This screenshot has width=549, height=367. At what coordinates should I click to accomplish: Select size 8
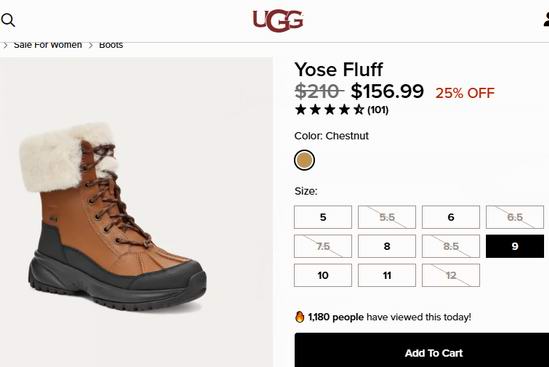(x=387, y=246)
